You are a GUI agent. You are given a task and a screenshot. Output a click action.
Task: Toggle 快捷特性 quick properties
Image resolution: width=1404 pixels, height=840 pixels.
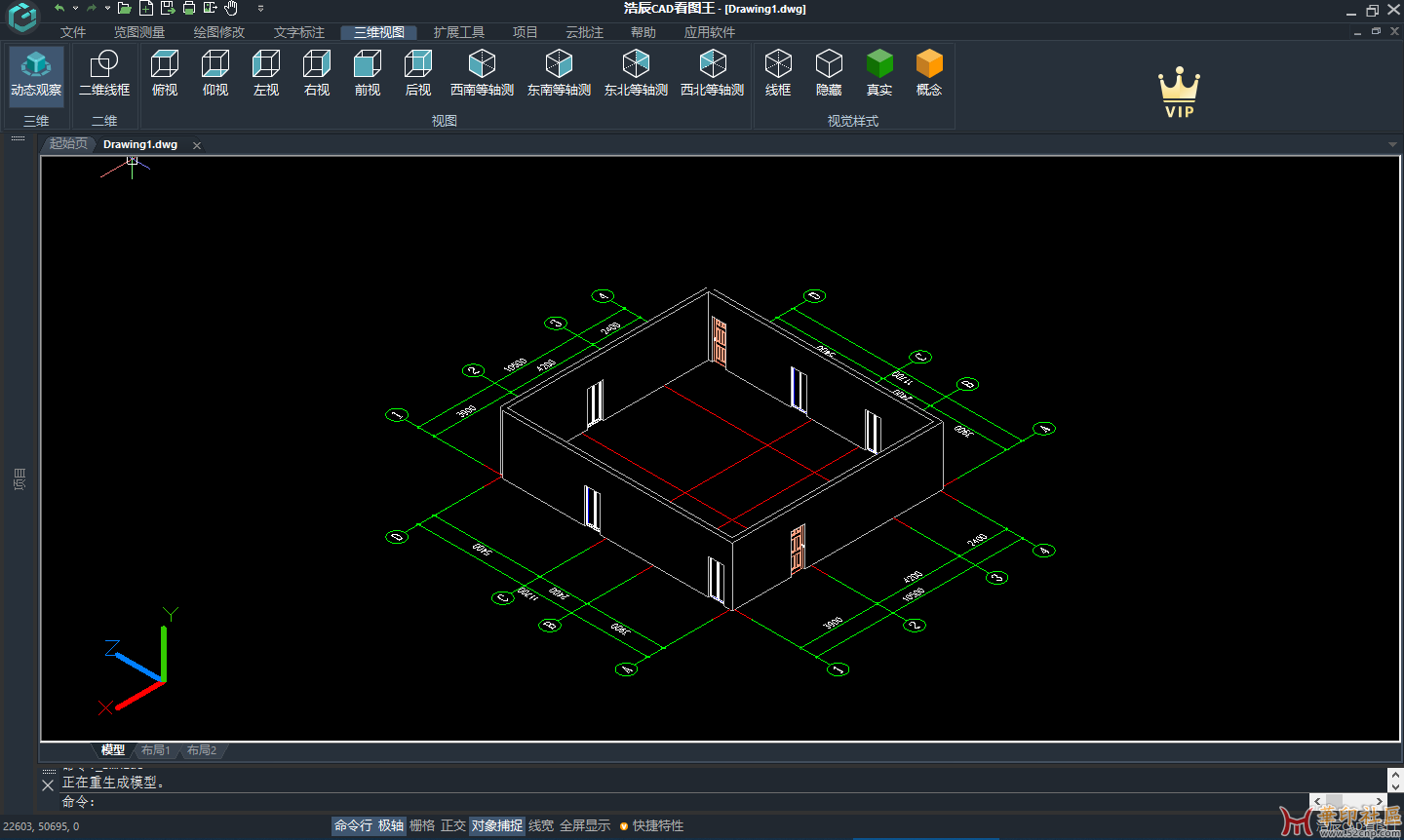point(651,825)
